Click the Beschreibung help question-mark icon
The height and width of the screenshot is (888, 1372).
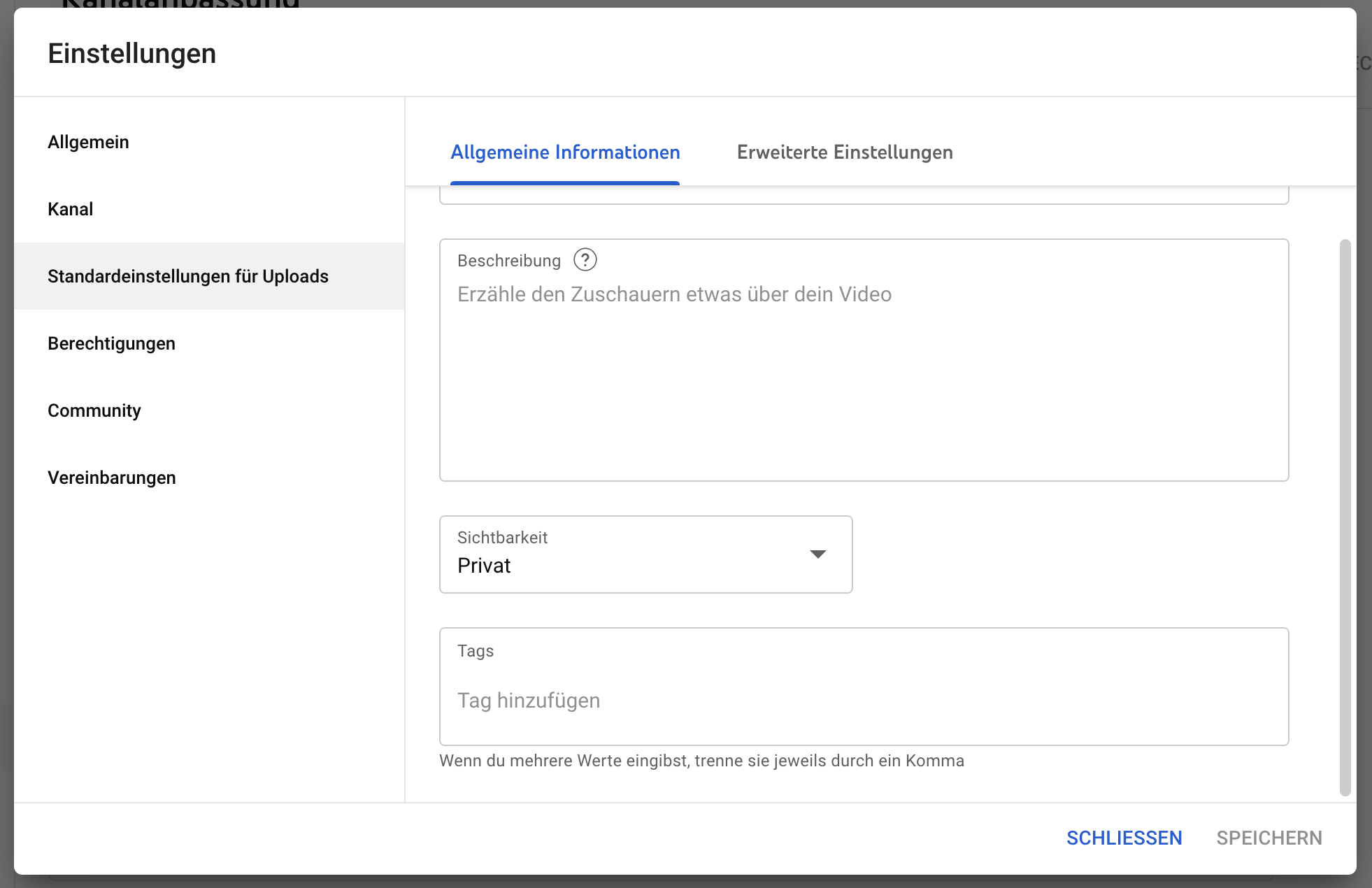pos(585,260)
